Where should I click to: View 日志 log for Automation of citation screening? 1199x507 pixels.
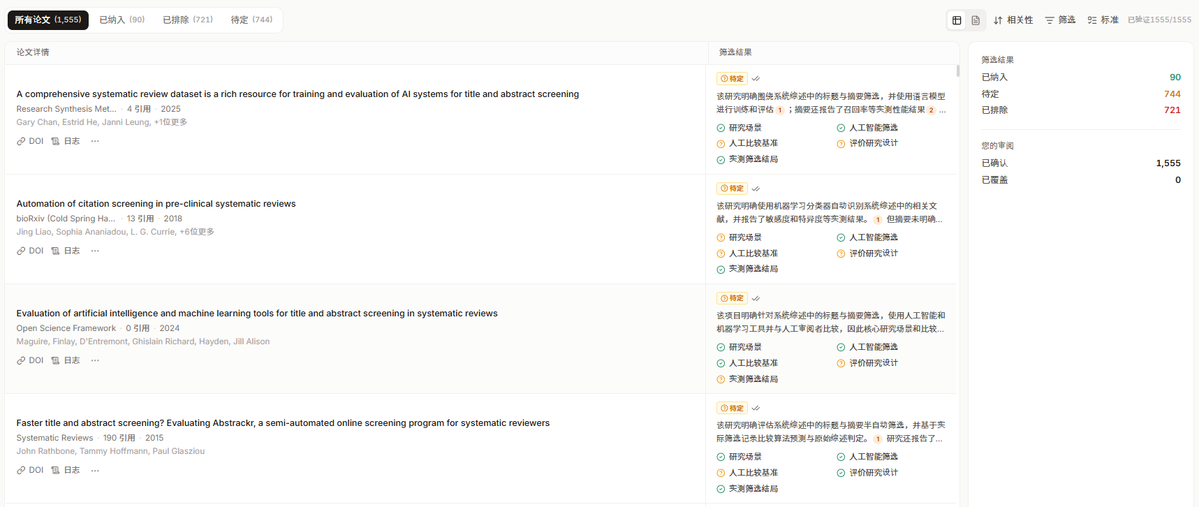click(66, 251)
